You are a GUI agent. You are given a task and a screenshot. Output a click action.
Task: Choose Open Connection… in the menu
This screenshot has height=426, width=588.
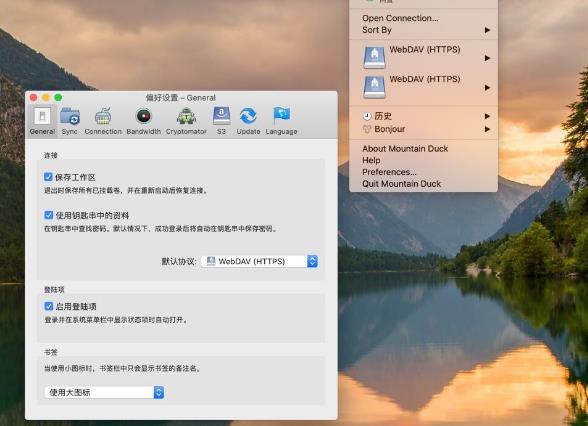[x=400, y=18]
